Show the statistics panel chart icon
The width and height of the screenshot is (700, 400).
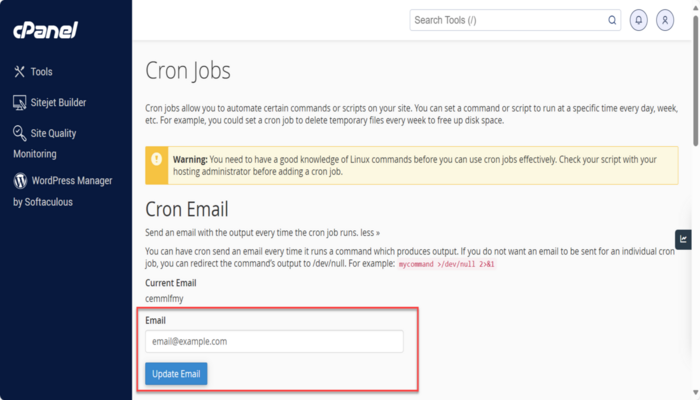pos(684,239)
